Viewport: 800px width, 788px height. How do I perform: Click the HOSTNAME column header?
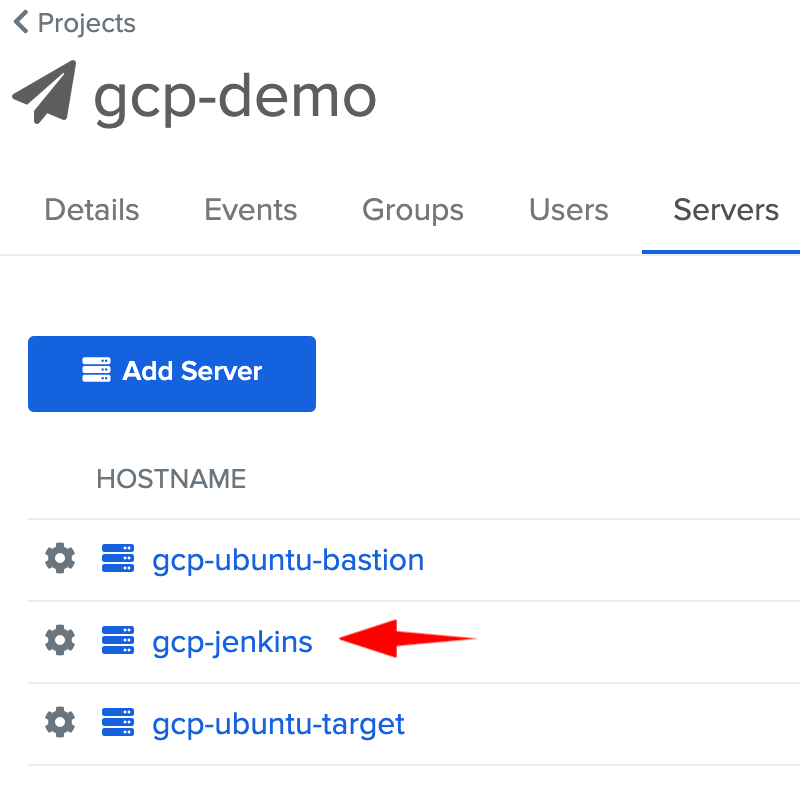(171, 479)
